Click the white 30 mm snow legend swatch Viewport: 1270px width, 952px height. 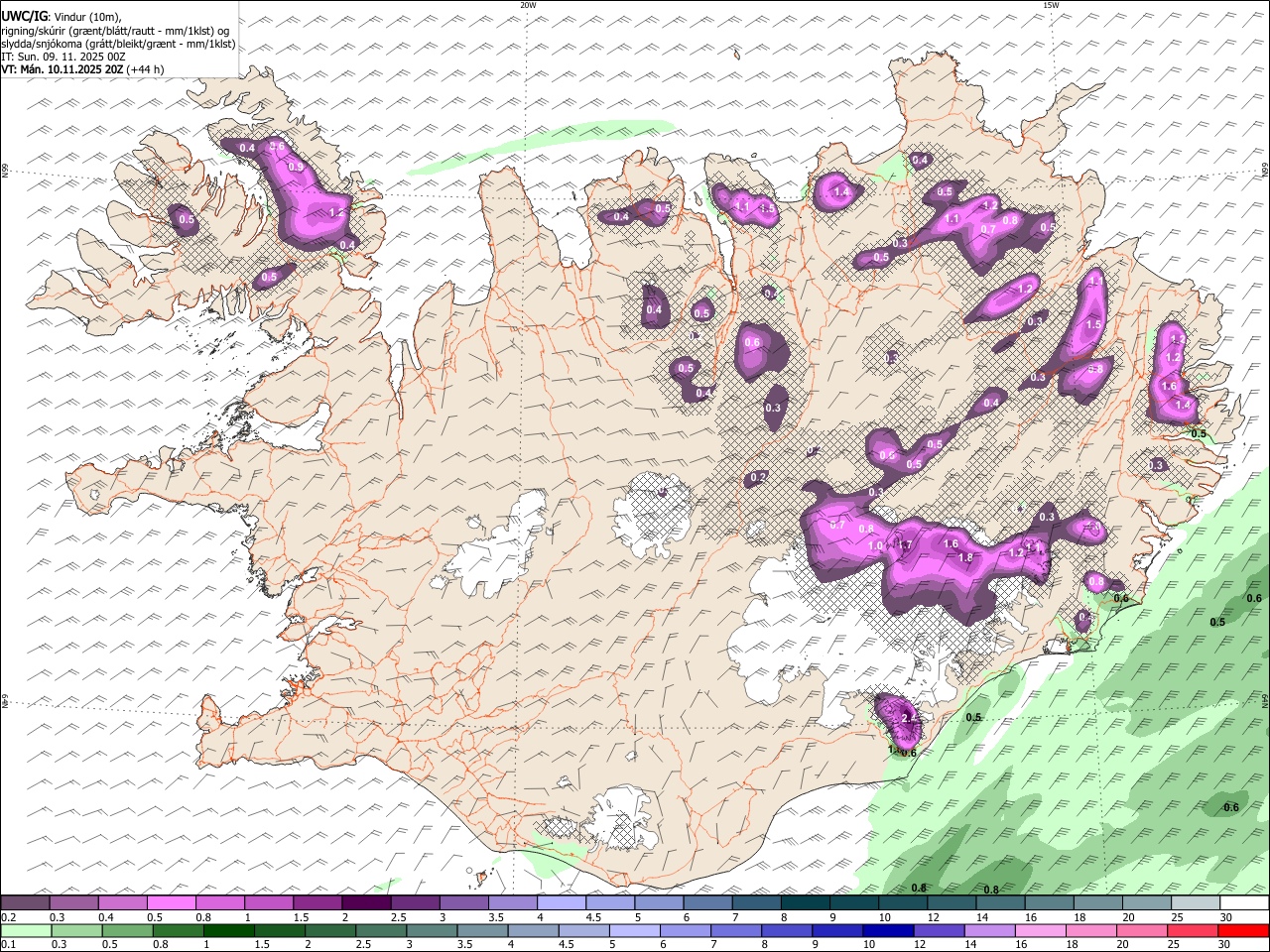tap(1243, 903)
